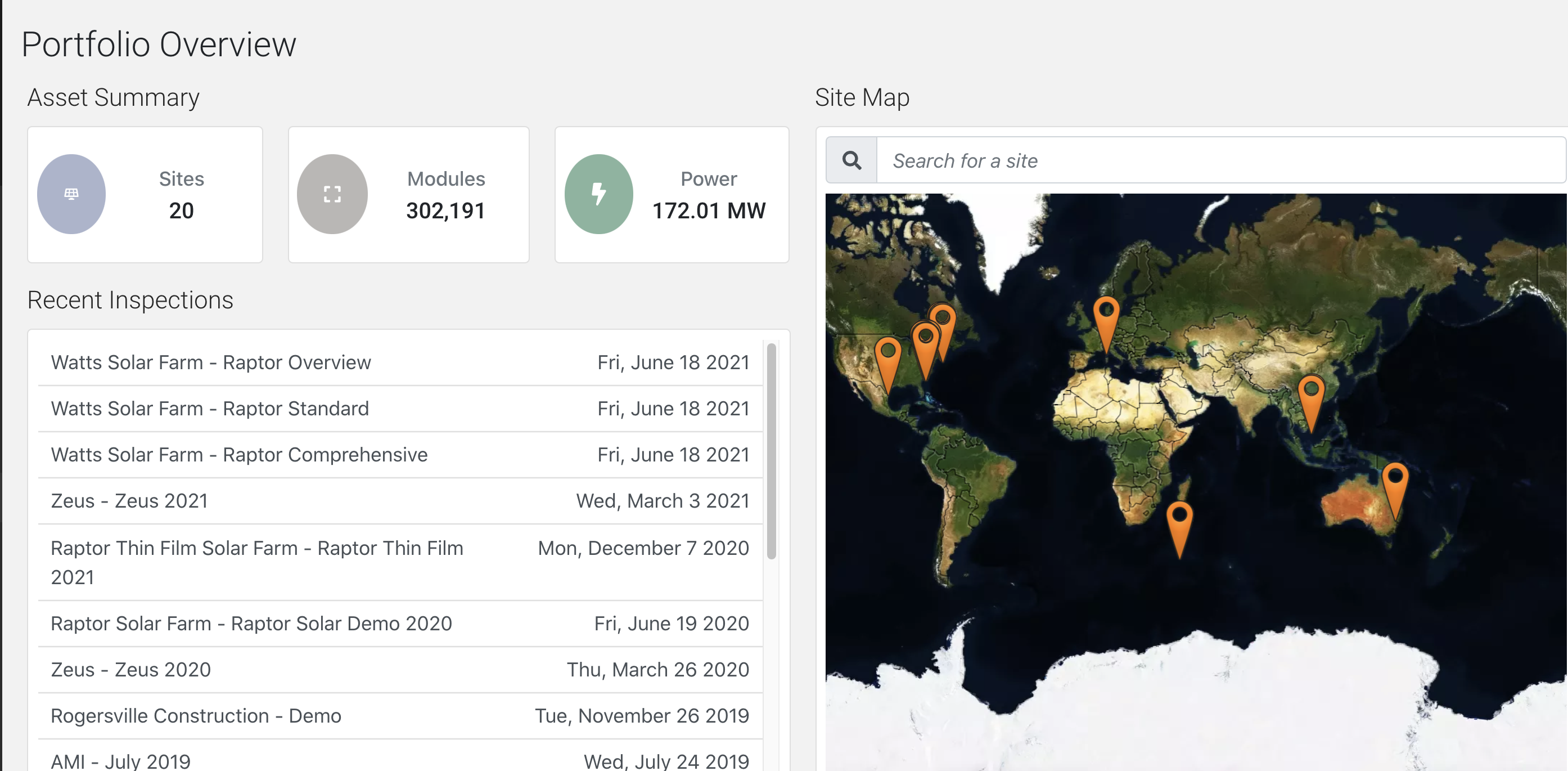1568x771 pixels.
Task: Click the Asset Summary heading
Action: click(x=113, y=97)
